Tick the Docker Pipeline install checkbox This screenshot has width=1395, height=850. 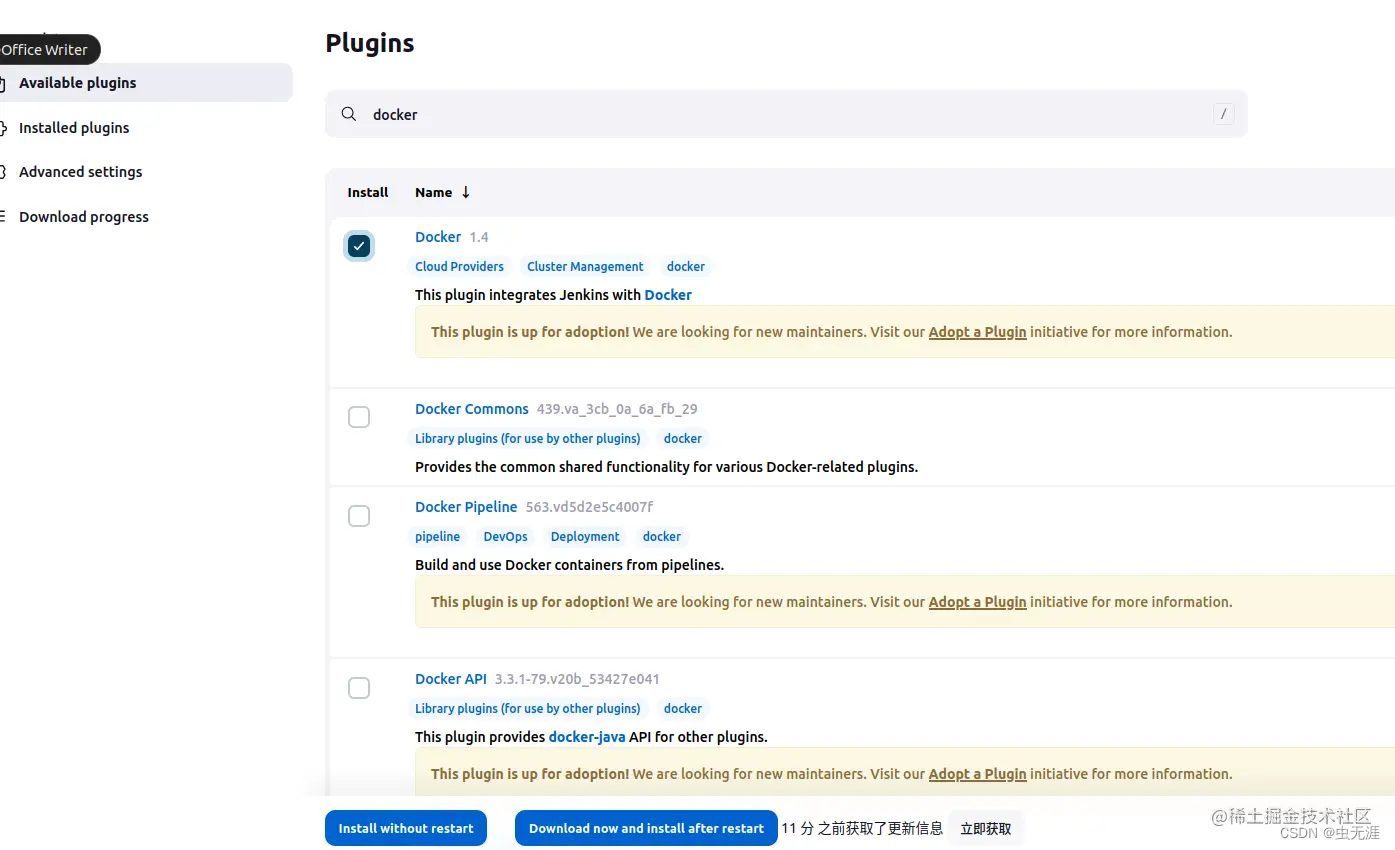[x=359, y=515]
